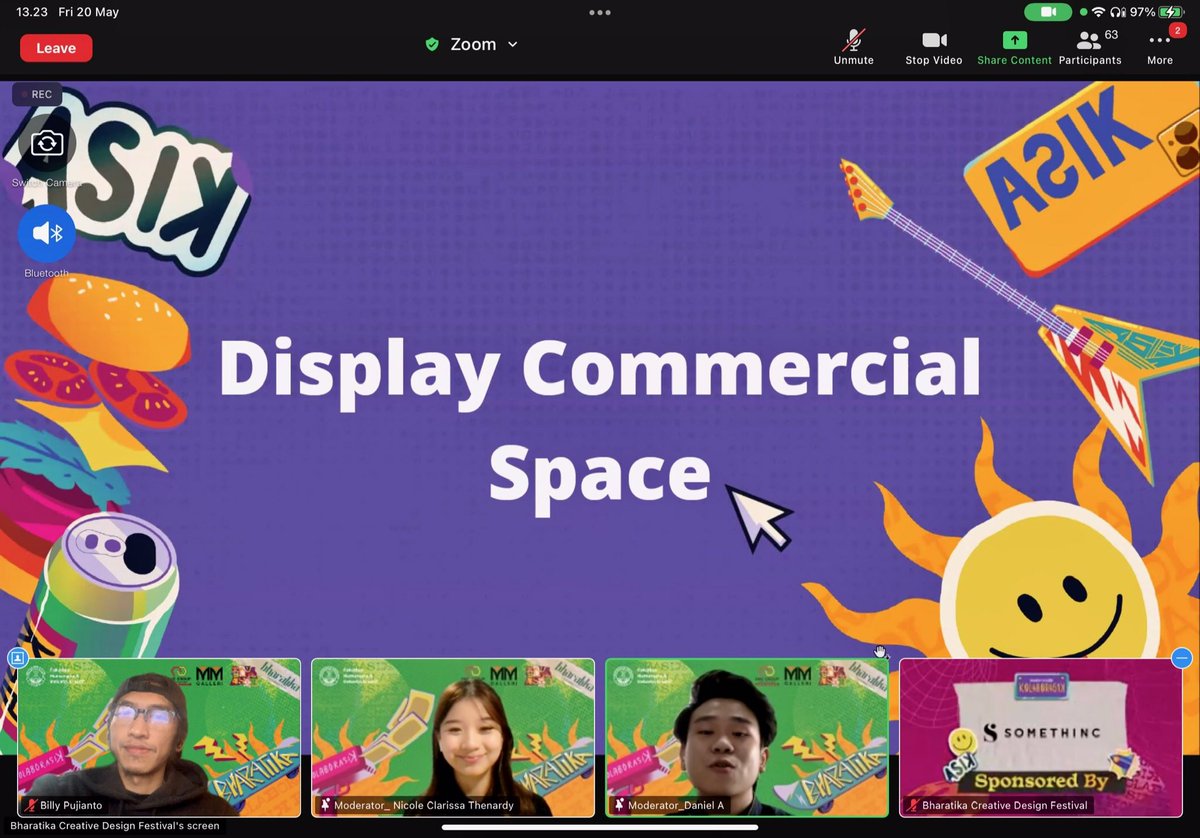Tap the Switch Camera icon
Screen dimensions: 1200x838
pos(47,144)
